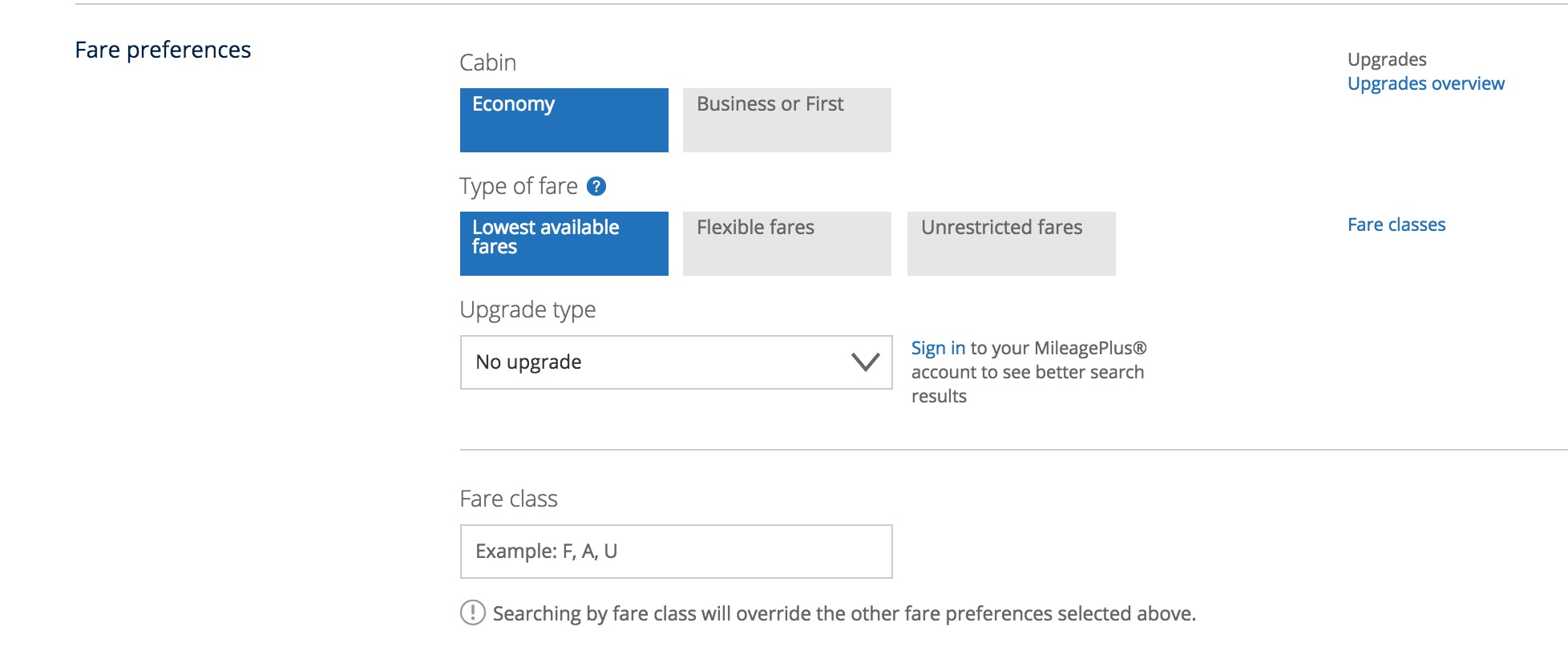Click the fare class override notice text
The width and height of the screenshot is (1568, 667).
(844, 614)
